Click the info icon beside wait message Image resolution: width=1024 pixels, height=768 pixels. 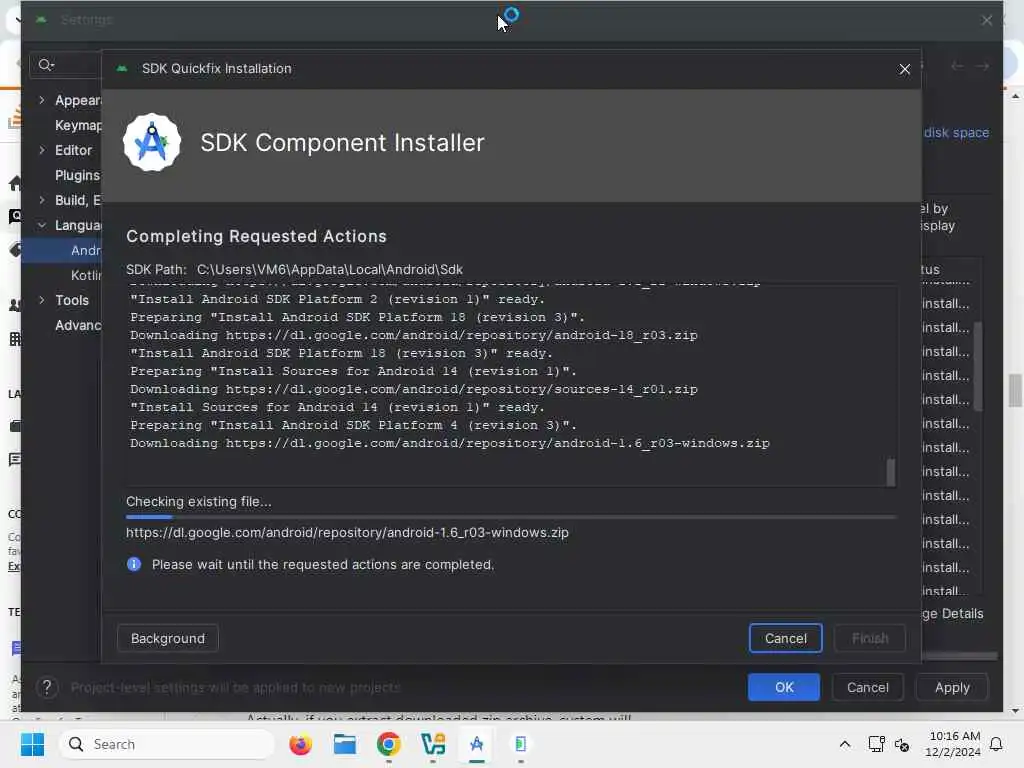(x=134, y=564)
